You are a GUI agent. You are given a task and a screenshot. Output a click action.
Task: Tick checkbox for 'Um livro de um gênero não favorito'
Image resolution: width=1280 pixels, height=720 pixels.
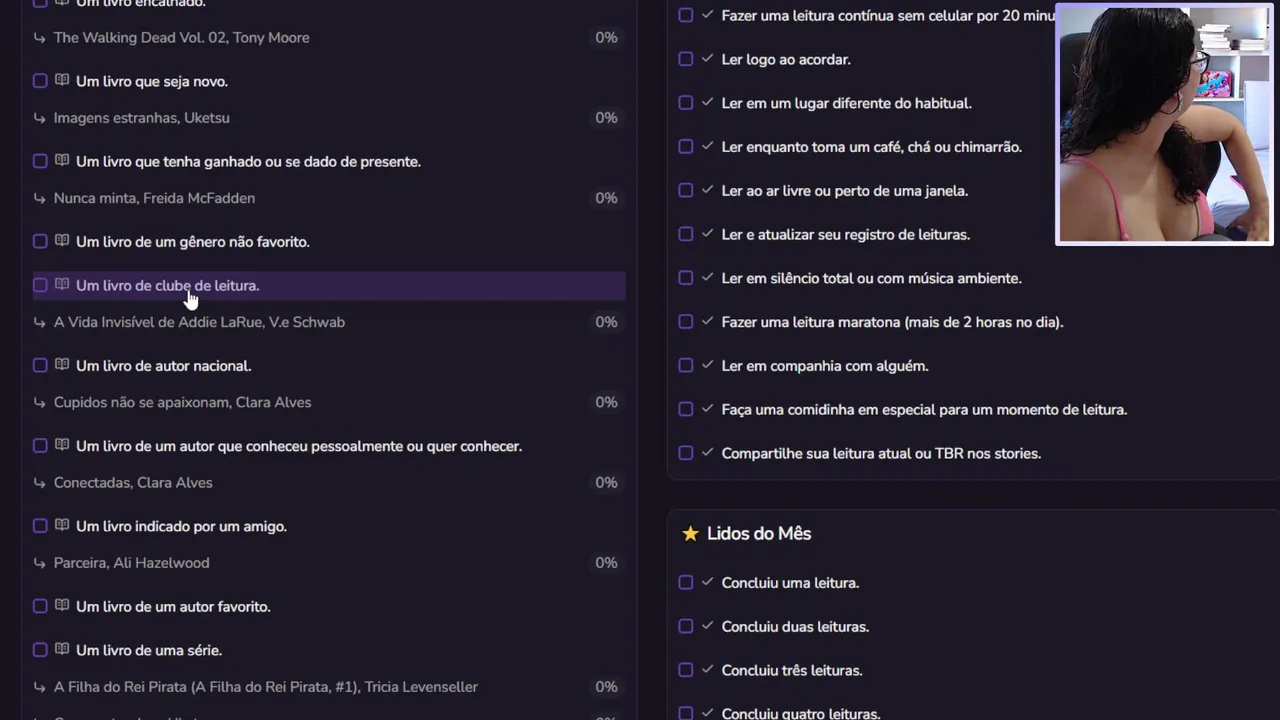[x=40, y=241]
